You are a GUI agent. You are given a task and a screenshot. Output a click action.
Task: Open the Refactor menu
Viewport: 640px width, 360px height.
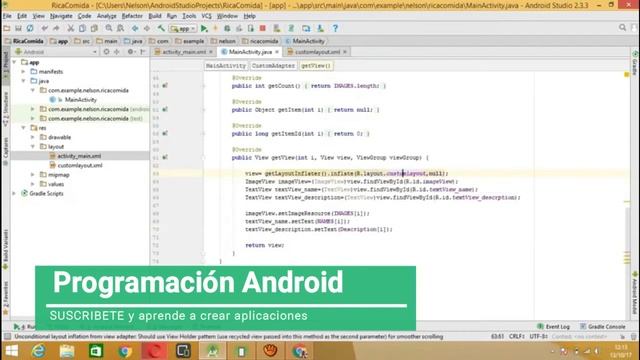click(x=132, y=16)
